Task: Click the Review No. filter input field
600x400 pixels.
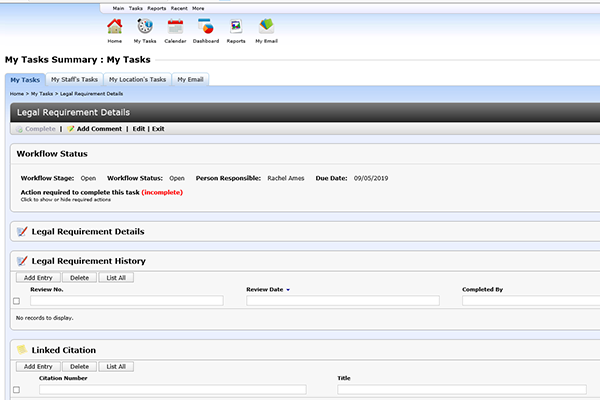Action: tap(126, 300)
